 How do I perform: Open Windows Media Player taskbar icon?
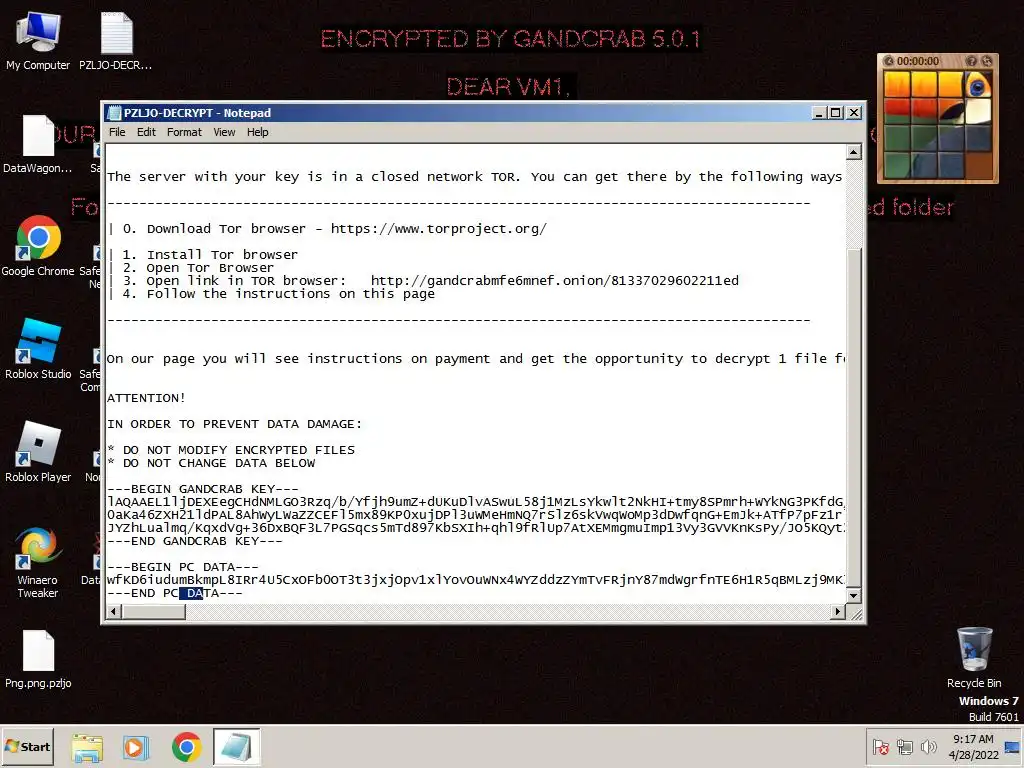[x=136, y=747]
